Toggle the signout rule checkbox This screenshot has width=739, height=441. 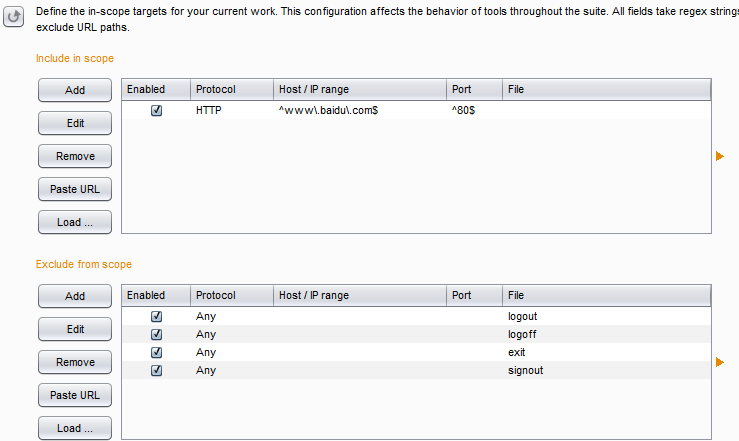point(156,370)
